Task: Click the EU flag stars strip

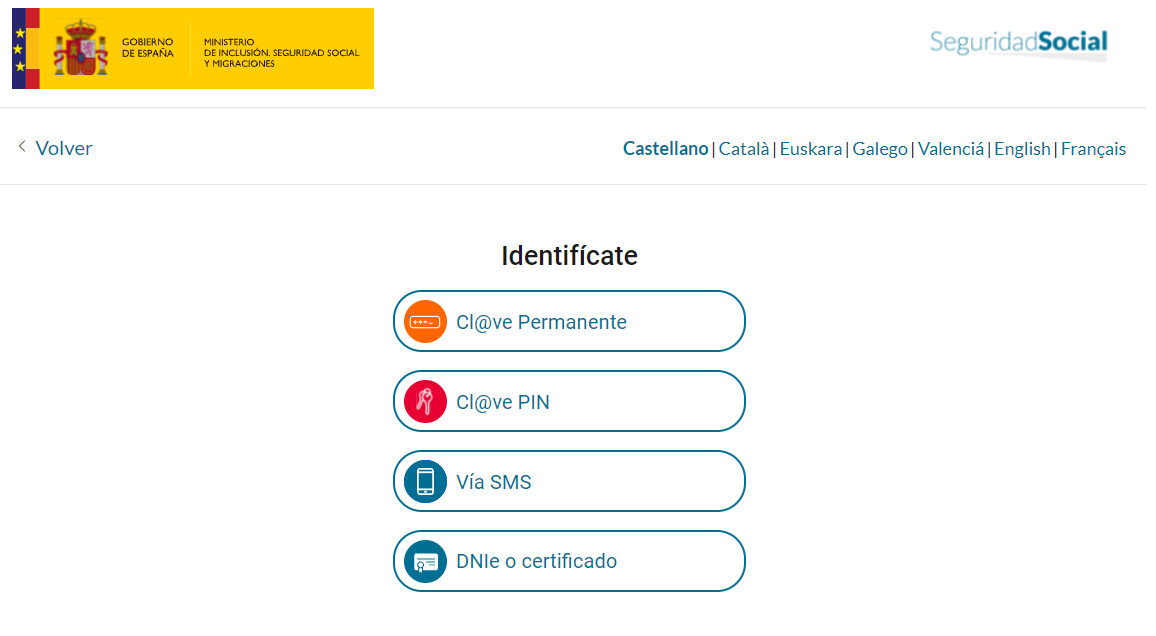Action: click(x=19, y=49)
